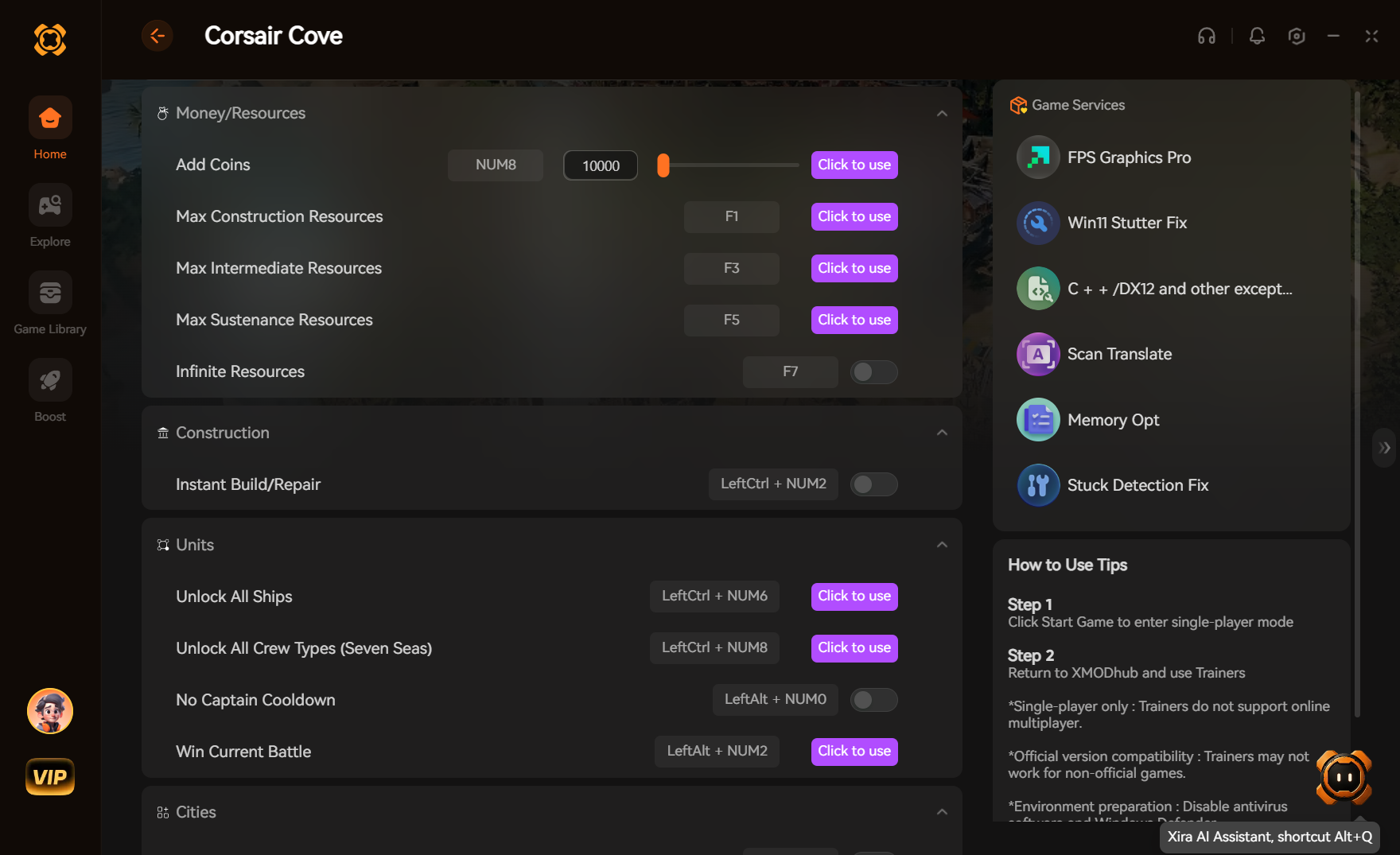Click the Construction building icon
This screenshot has height=855, width=1400.
[x=163, y=433]
